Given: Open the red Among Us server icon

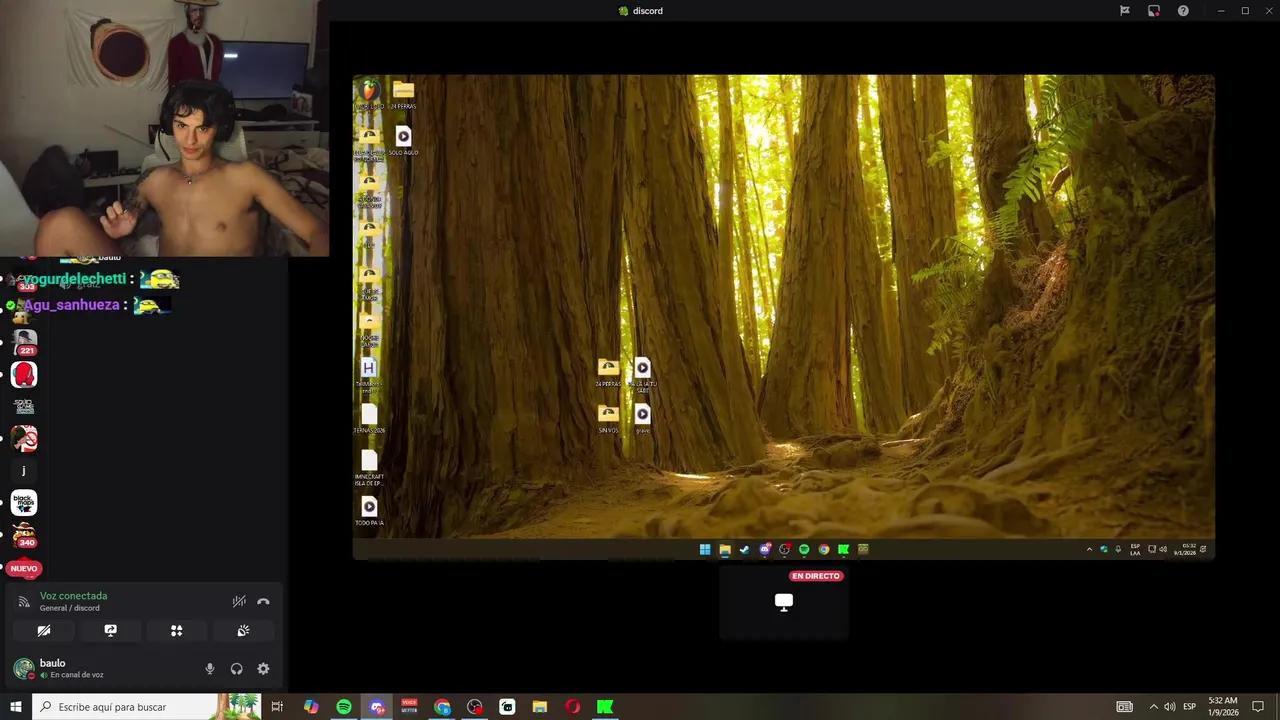Looking at the screenshot, I should coord(24,375).
